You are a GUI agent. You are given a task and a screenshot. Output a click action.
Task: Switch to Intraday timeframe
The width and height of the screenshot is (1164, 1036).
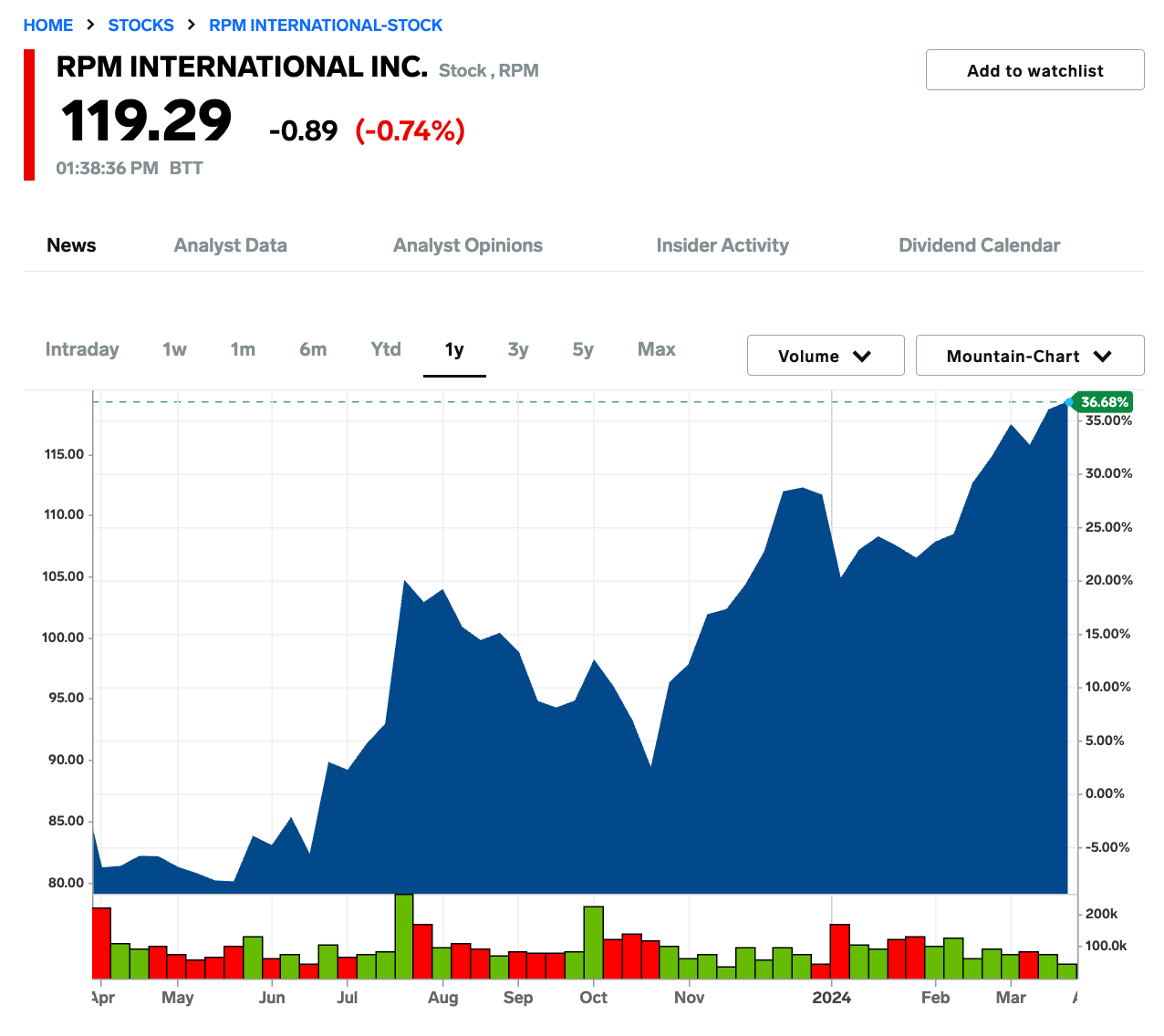click(82, 349)
